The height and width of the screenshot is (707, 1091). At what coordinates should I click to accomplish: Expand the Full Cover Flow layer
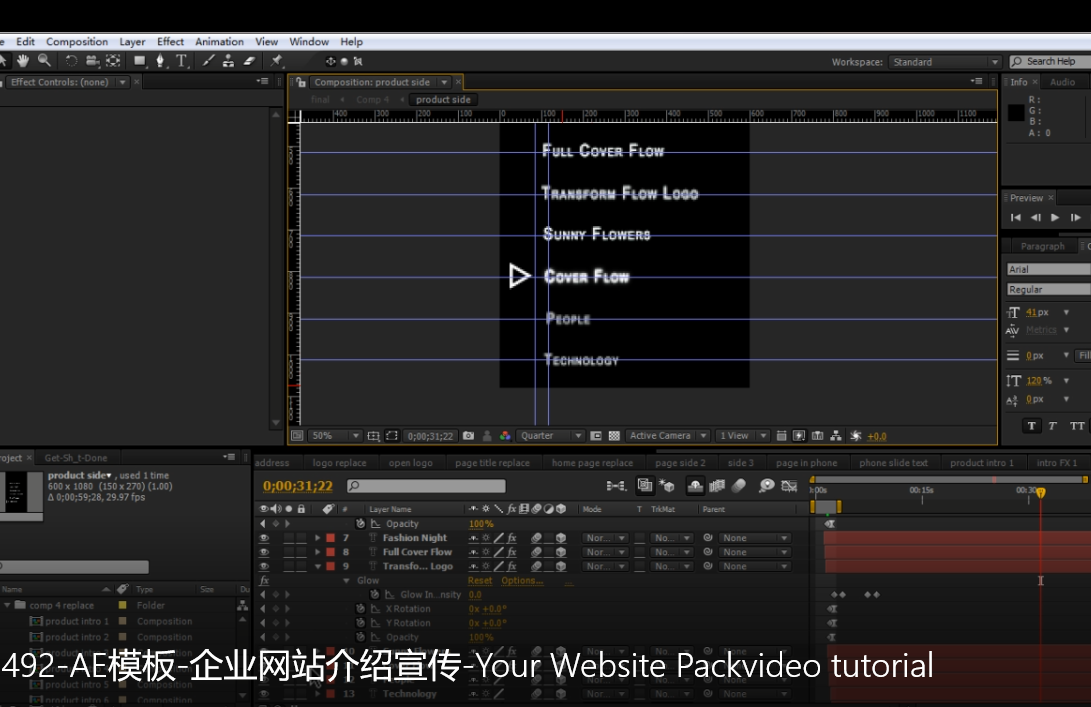(318, 552)
